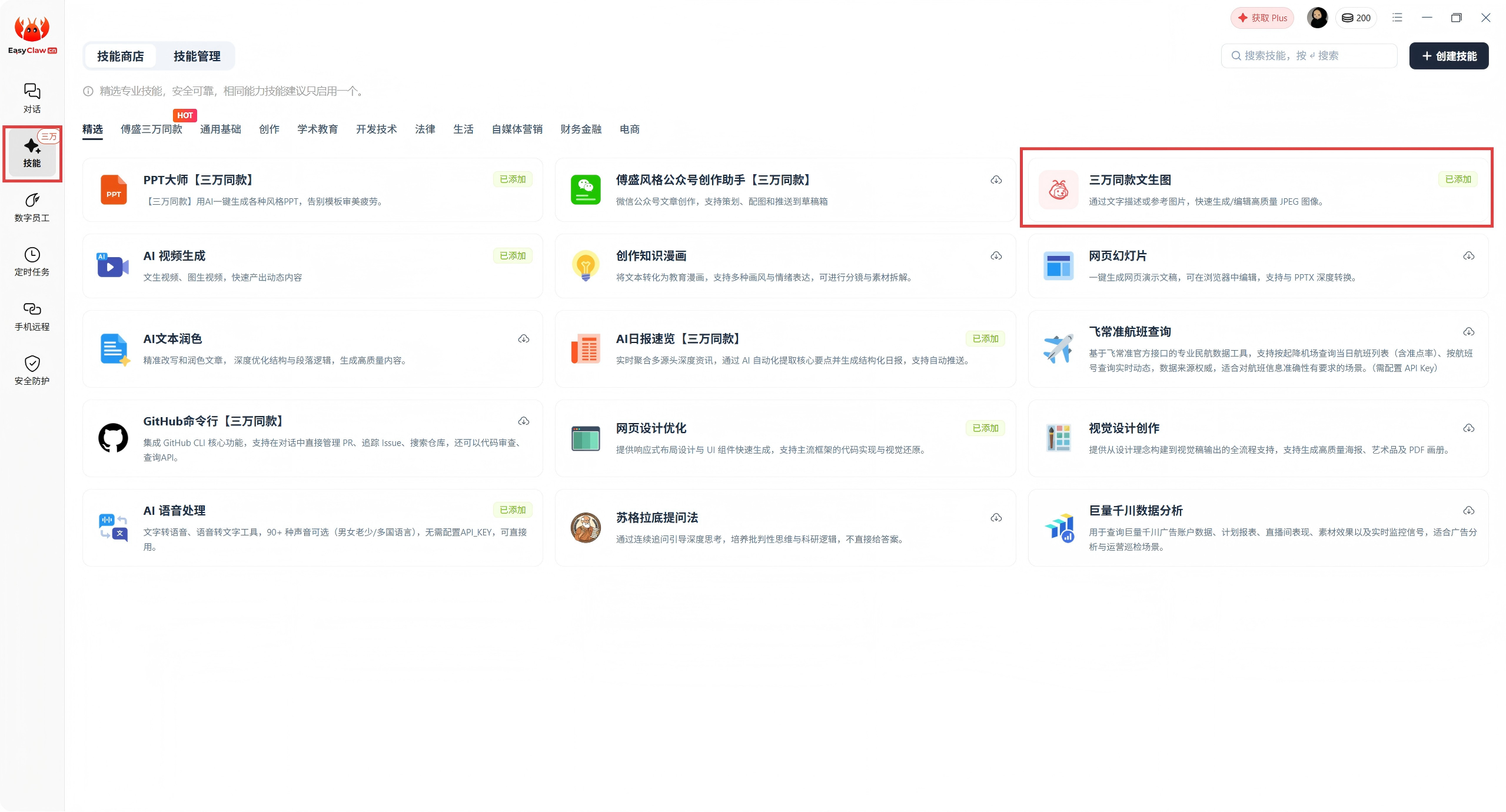Open the 对话 chat sidebar icon
Screen dimensions: 1506x812
32,98
